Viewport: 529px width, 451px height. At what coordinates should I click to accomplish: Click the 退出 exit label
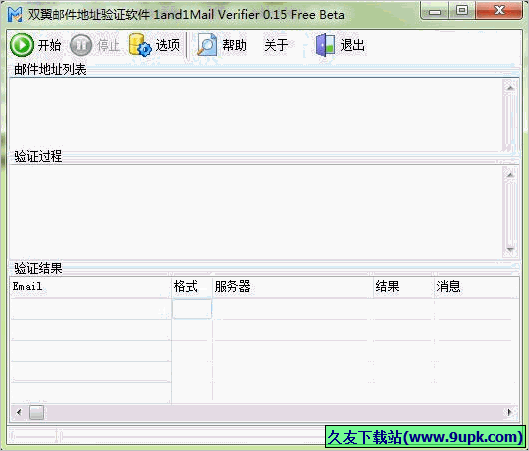[x=353, y=45]
